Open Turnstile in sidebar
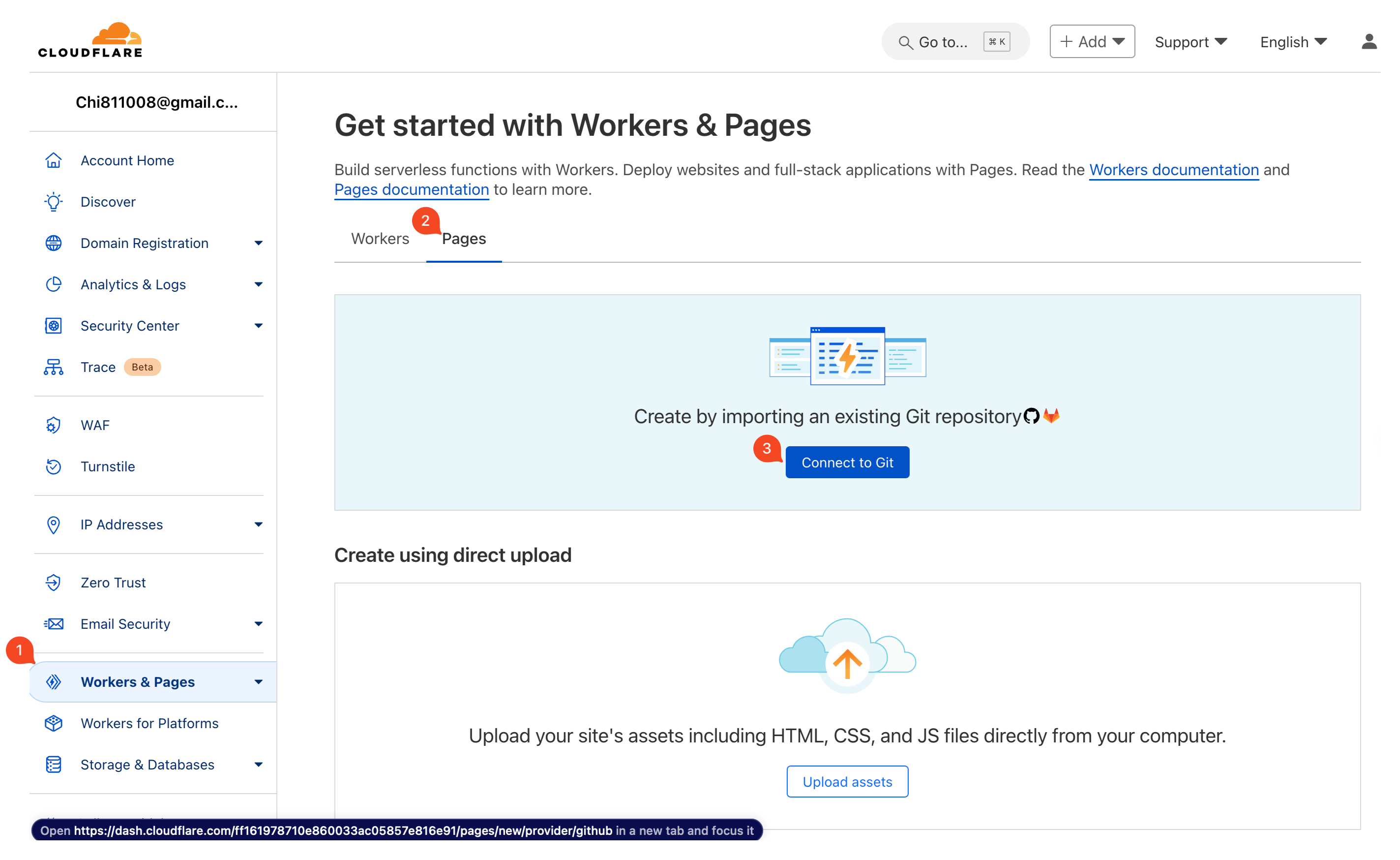The image size is (1400, 860). click(x=107, y=466)
